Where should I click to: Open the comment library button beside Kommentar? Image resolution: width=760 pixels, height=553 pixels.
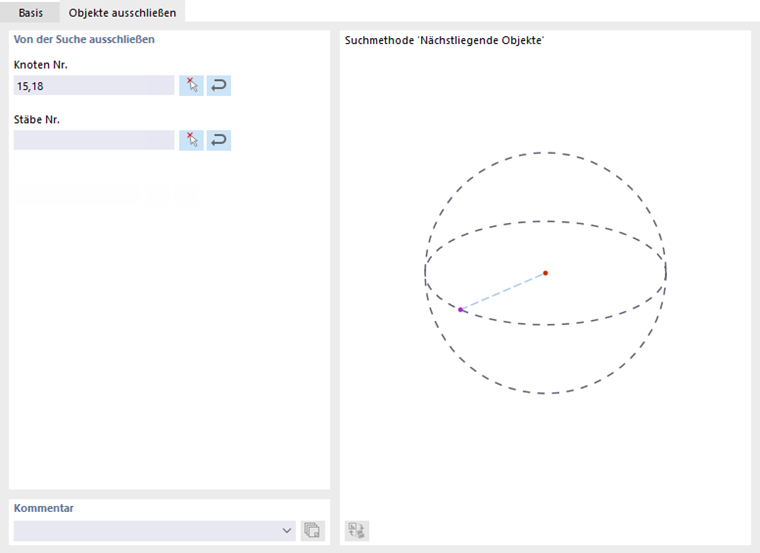point(313,531)
